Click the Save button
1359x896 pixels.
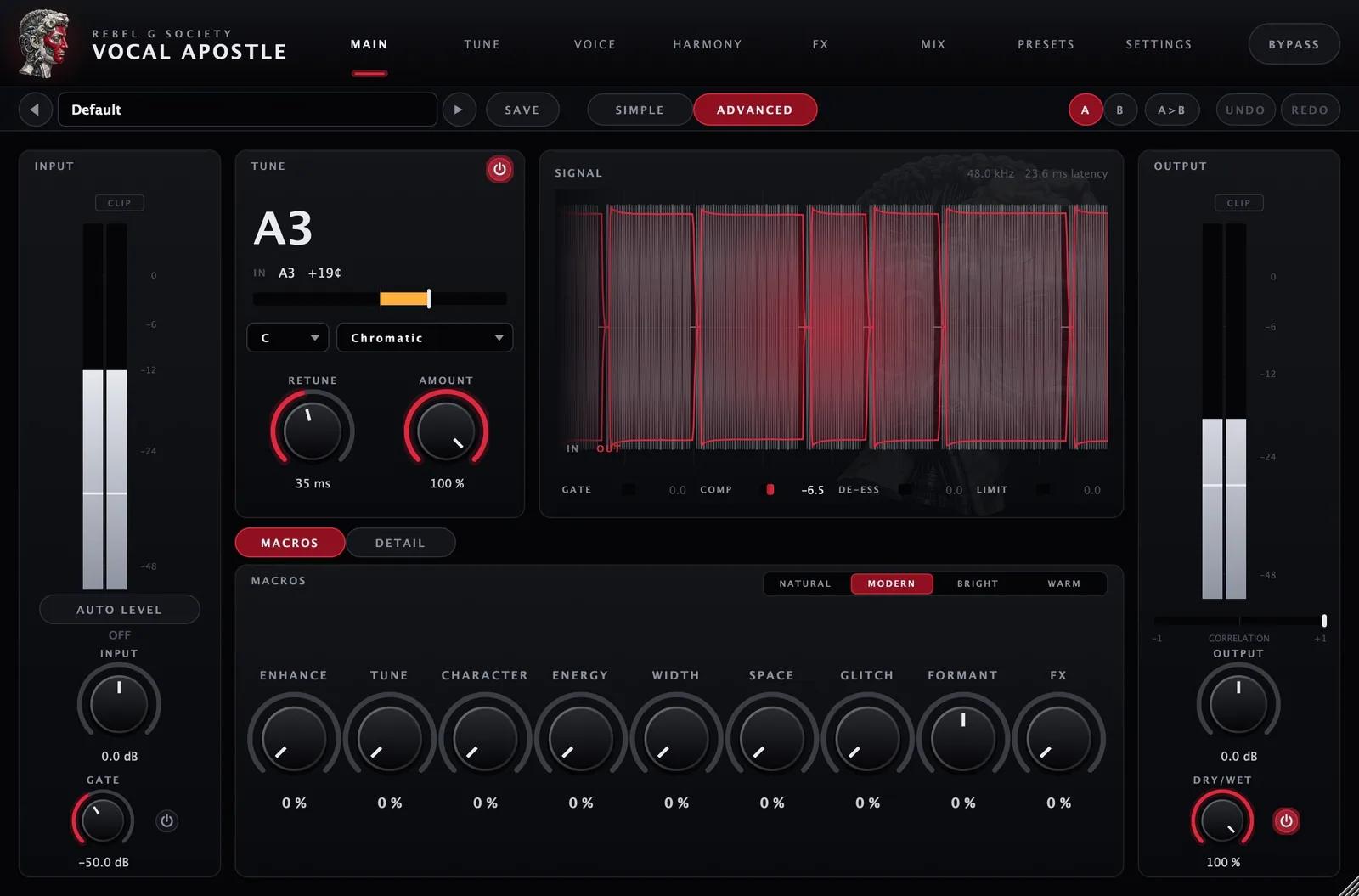[x=522, y=110]
